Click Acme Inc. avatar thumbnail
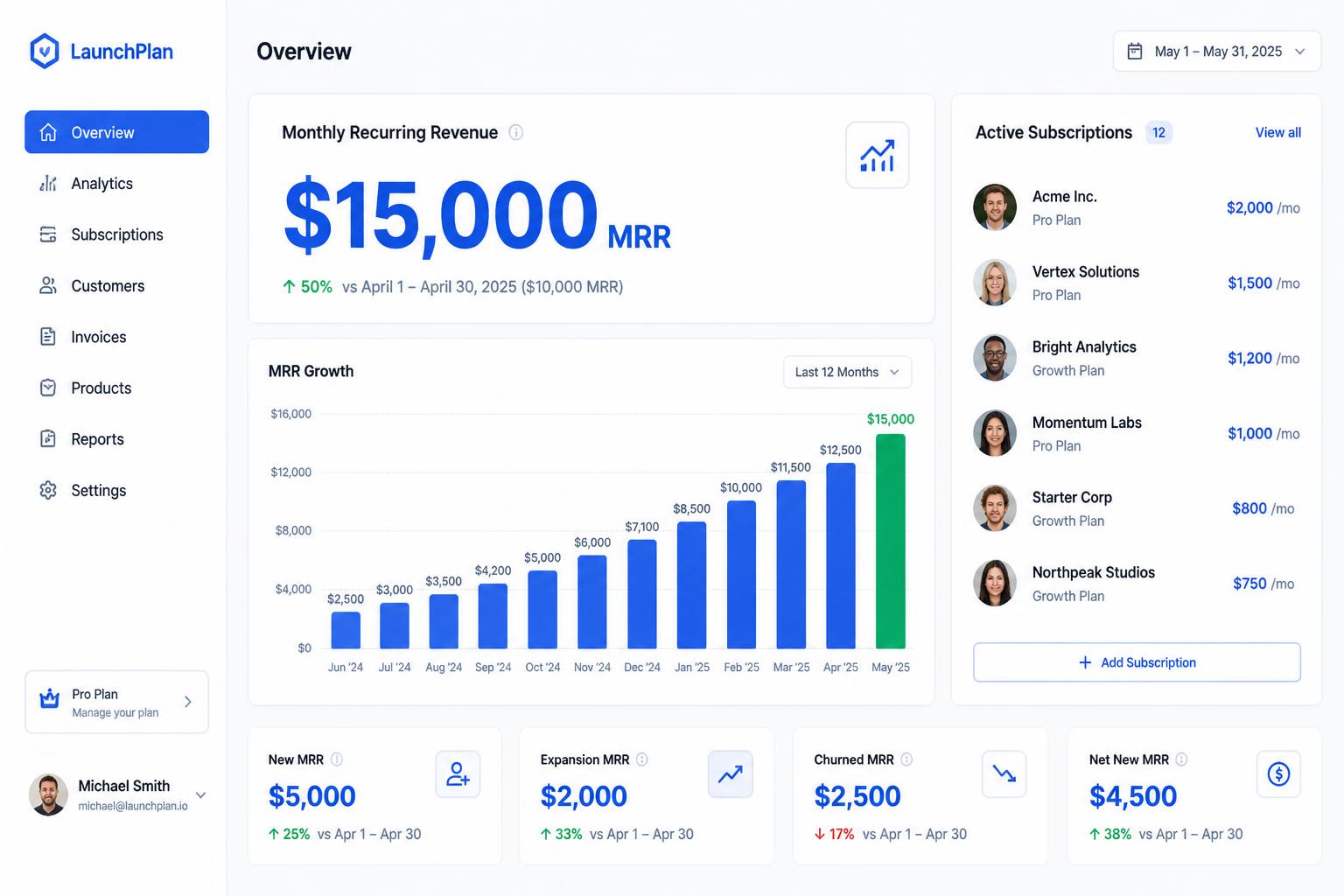 (x=995, y=207)
